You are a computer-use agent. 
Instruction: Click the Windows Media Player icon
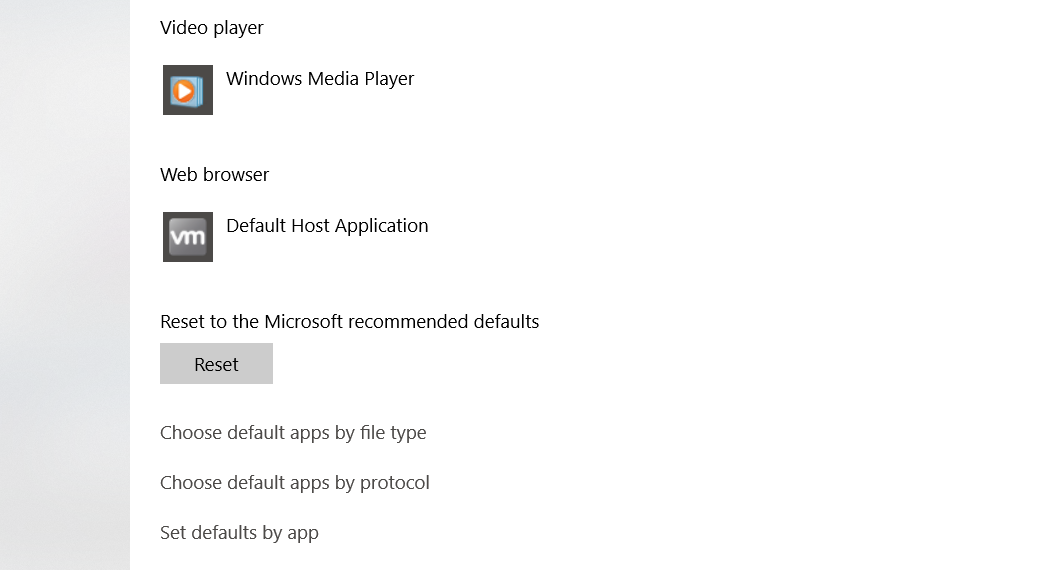tap(188, 90)
